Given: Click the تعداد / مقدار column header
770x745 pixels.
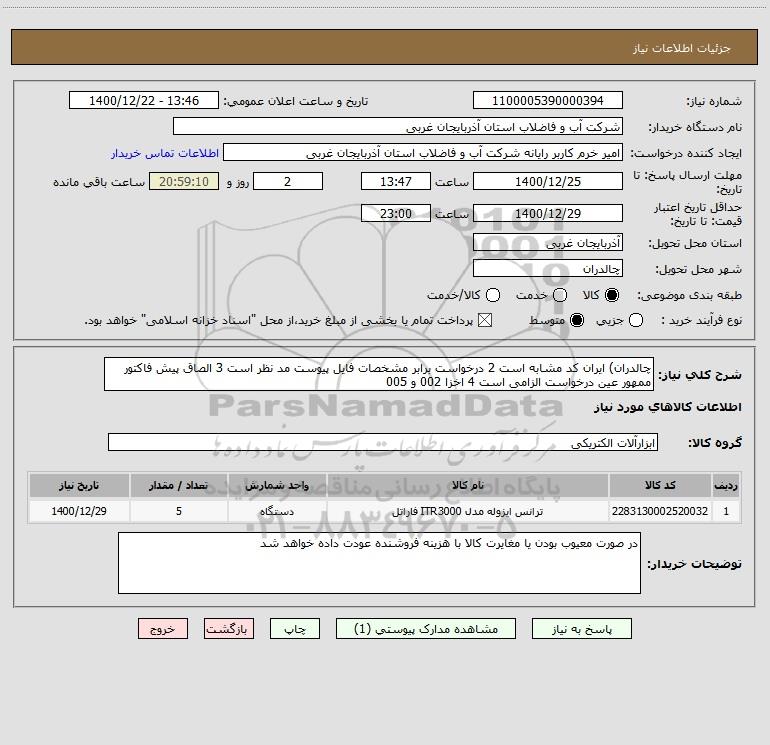Looking at the screenshot, I should [179, 485].
